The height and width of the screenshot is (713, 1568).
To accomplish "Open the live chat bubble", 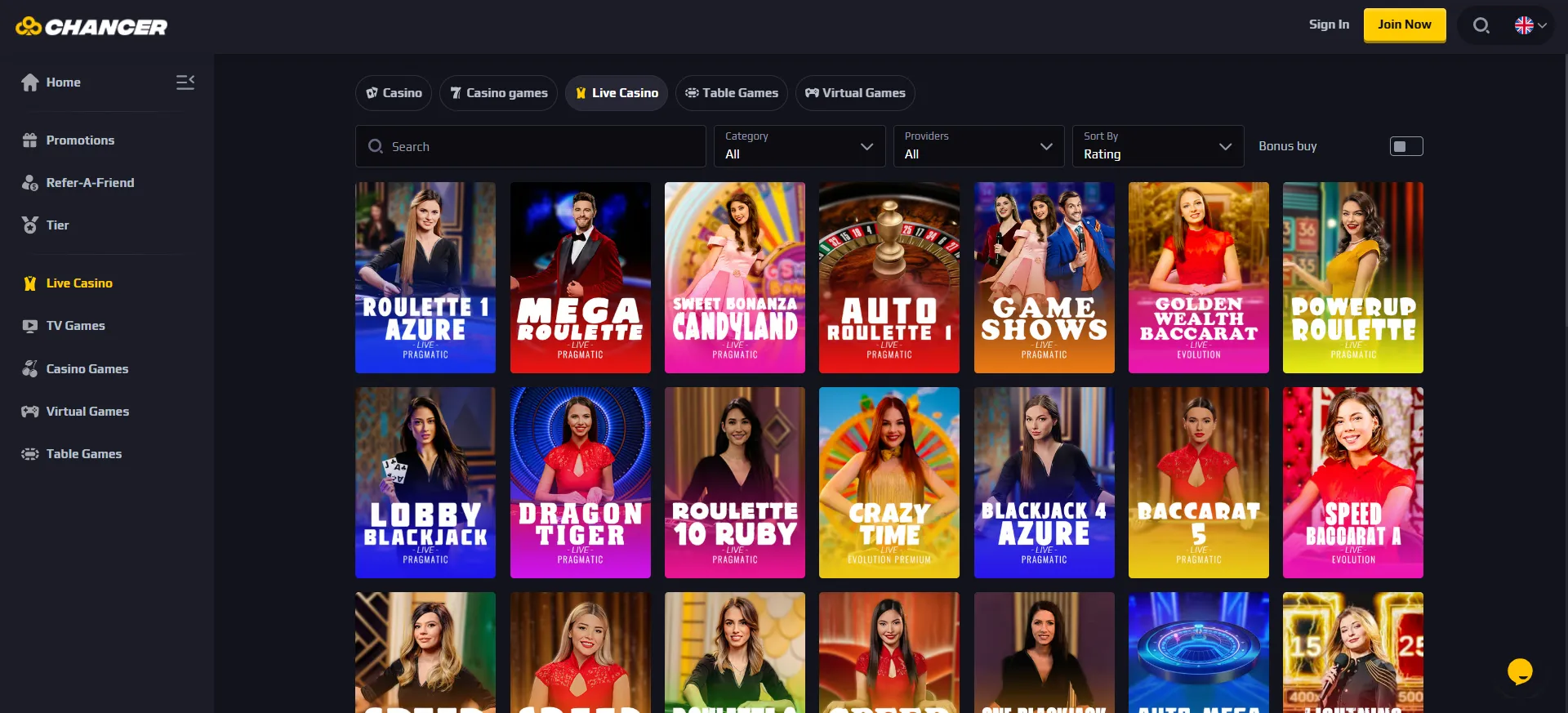I will coord(1520,671).
